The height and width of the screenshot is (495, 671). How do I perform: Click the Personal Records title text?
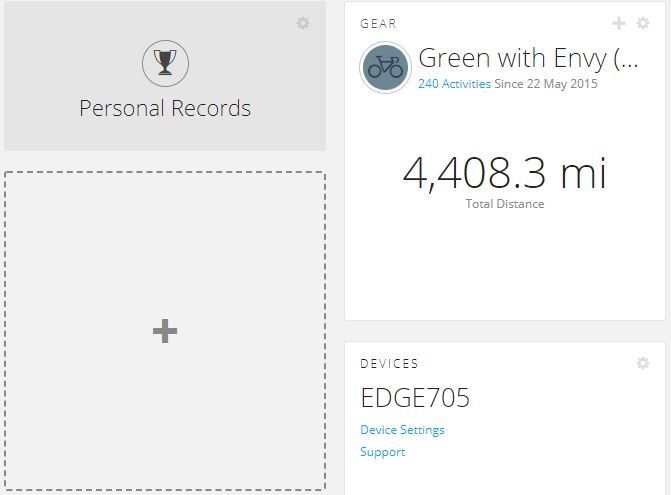pos(165,108)
